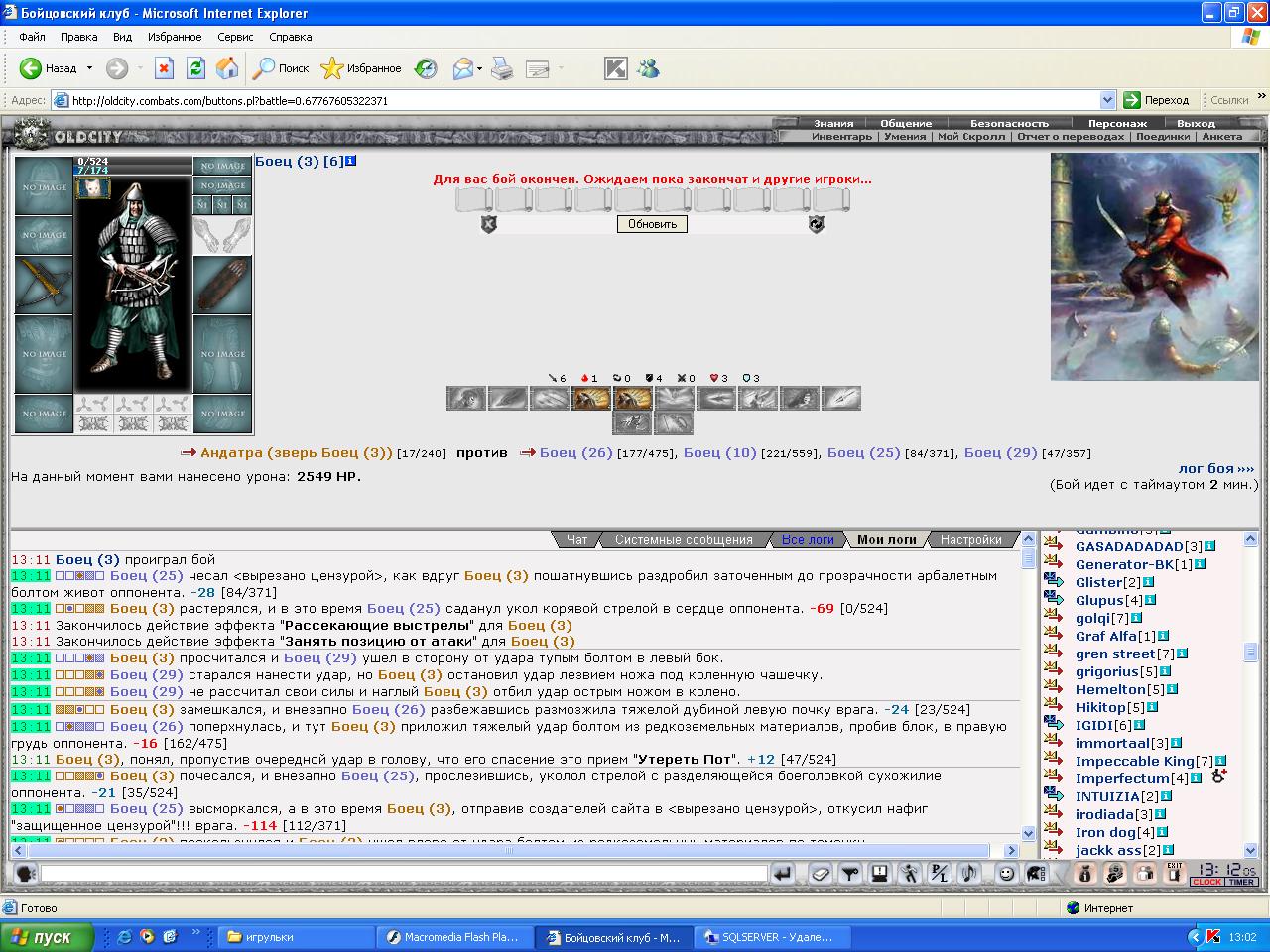Open info icon next to Боец (3) [6]
The height and width of the screenshot is (952, 1270).
click(351, 161)
